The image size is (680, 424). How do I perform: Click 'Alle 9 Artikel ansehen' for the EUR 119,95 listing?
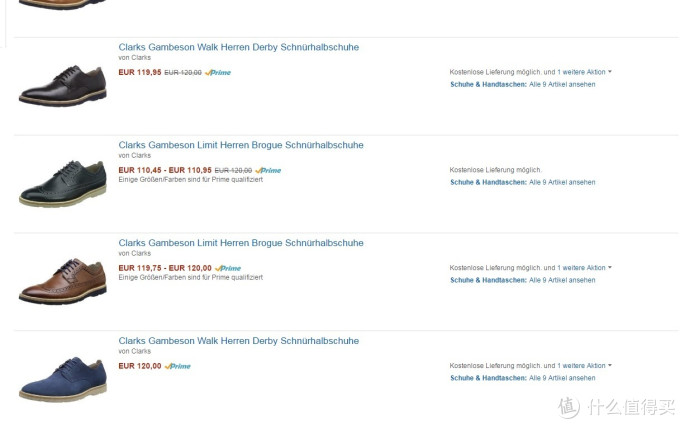562,84
